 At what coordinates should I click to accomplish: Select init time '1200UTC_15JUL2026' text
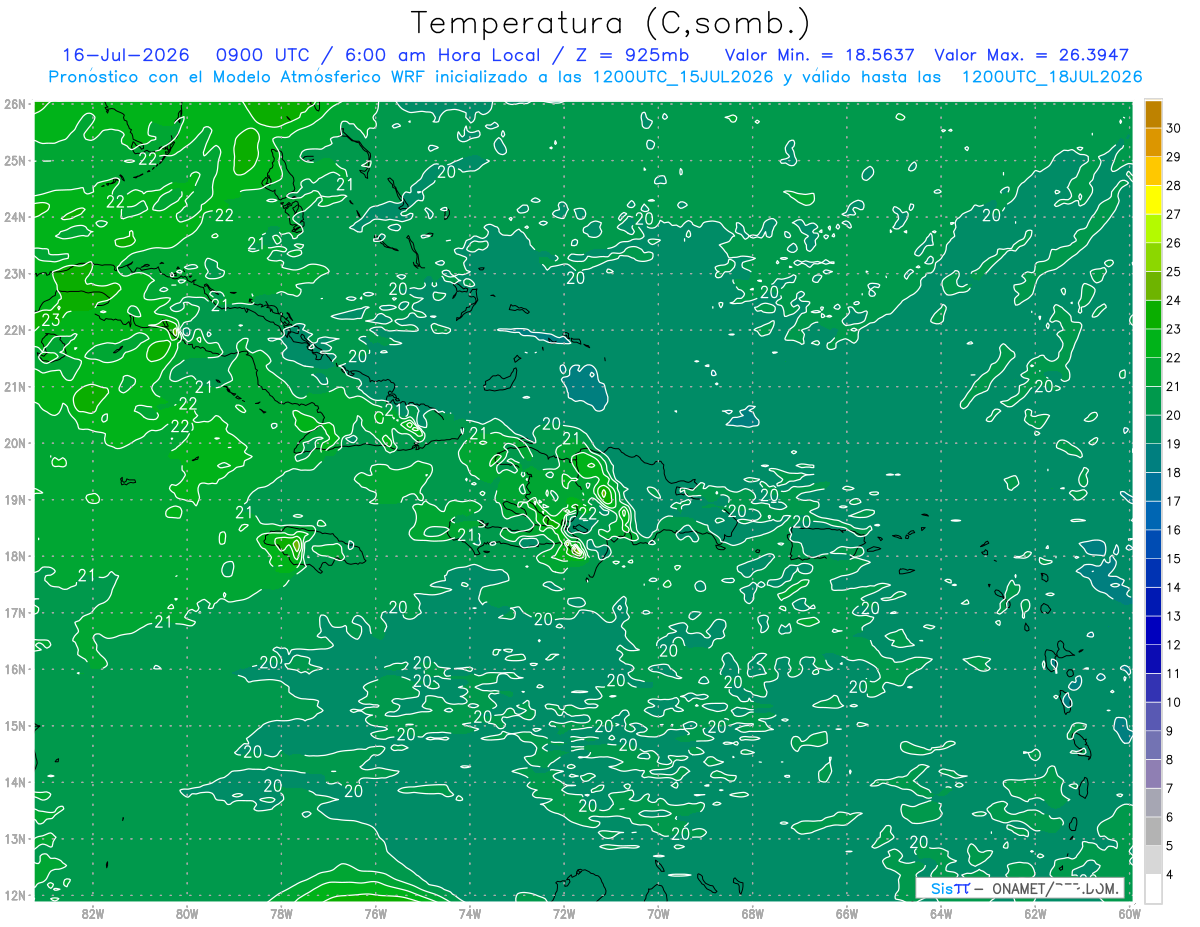(x=683, y=77)
